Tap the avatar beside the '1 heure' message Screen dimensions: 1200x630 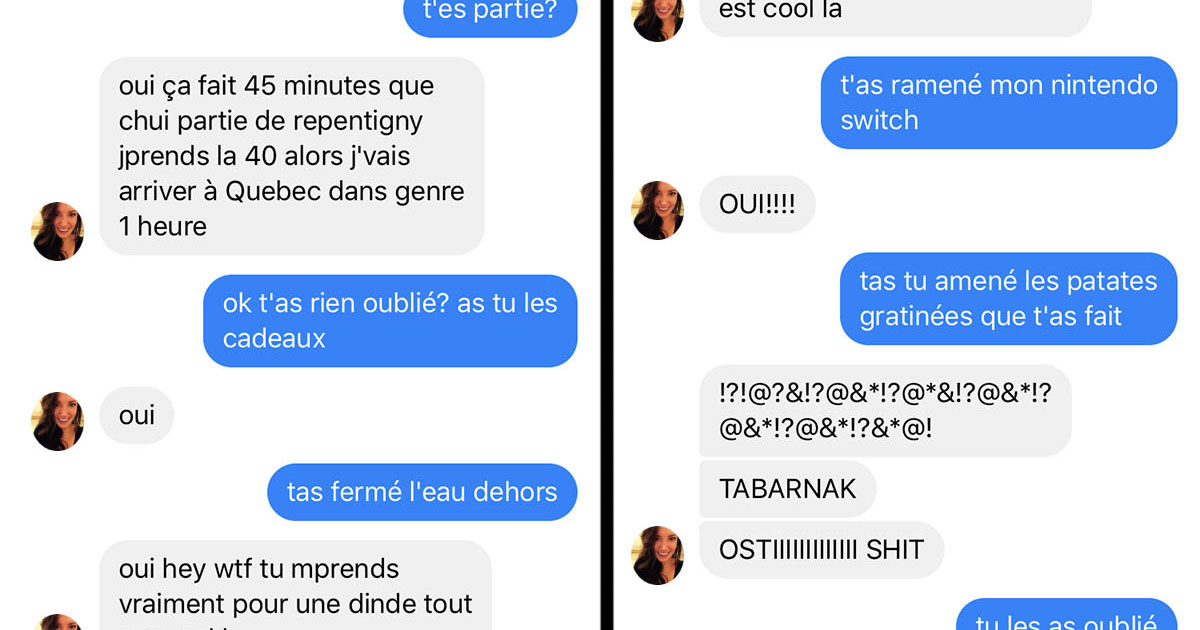pos(58,231)
